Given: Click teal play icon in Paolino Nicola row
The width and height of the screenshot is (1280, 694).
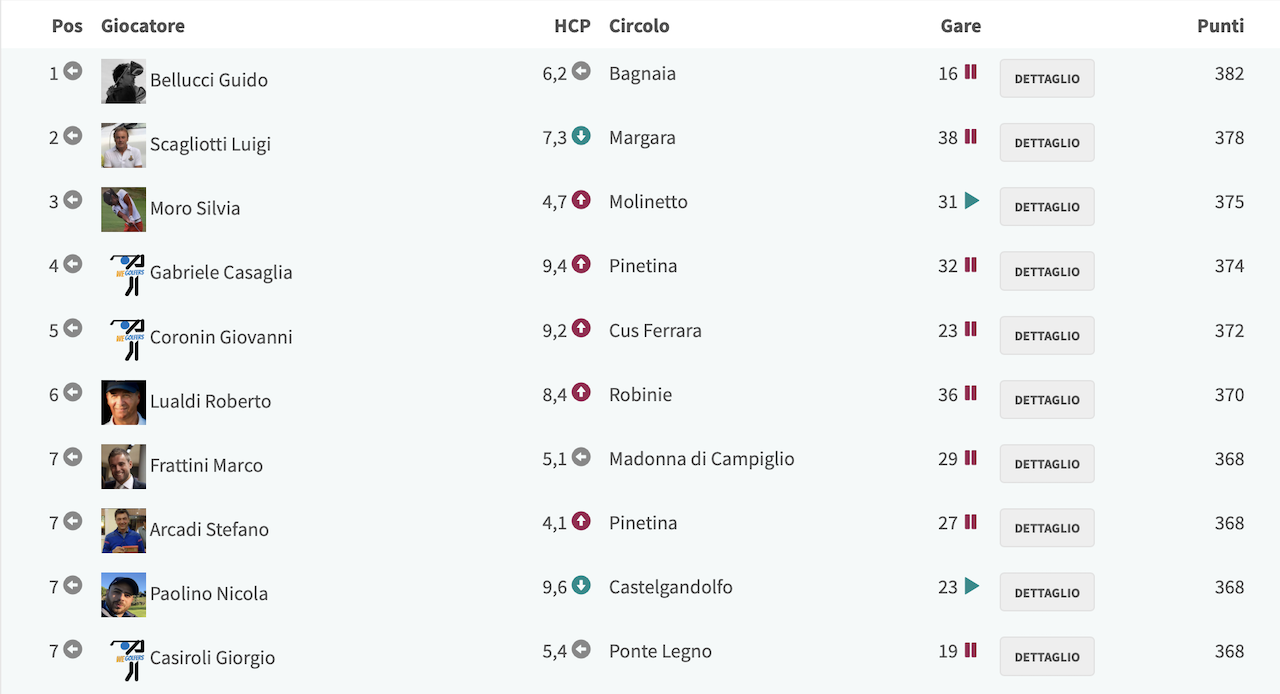Looking at the screenshot, I should [971, 586].
